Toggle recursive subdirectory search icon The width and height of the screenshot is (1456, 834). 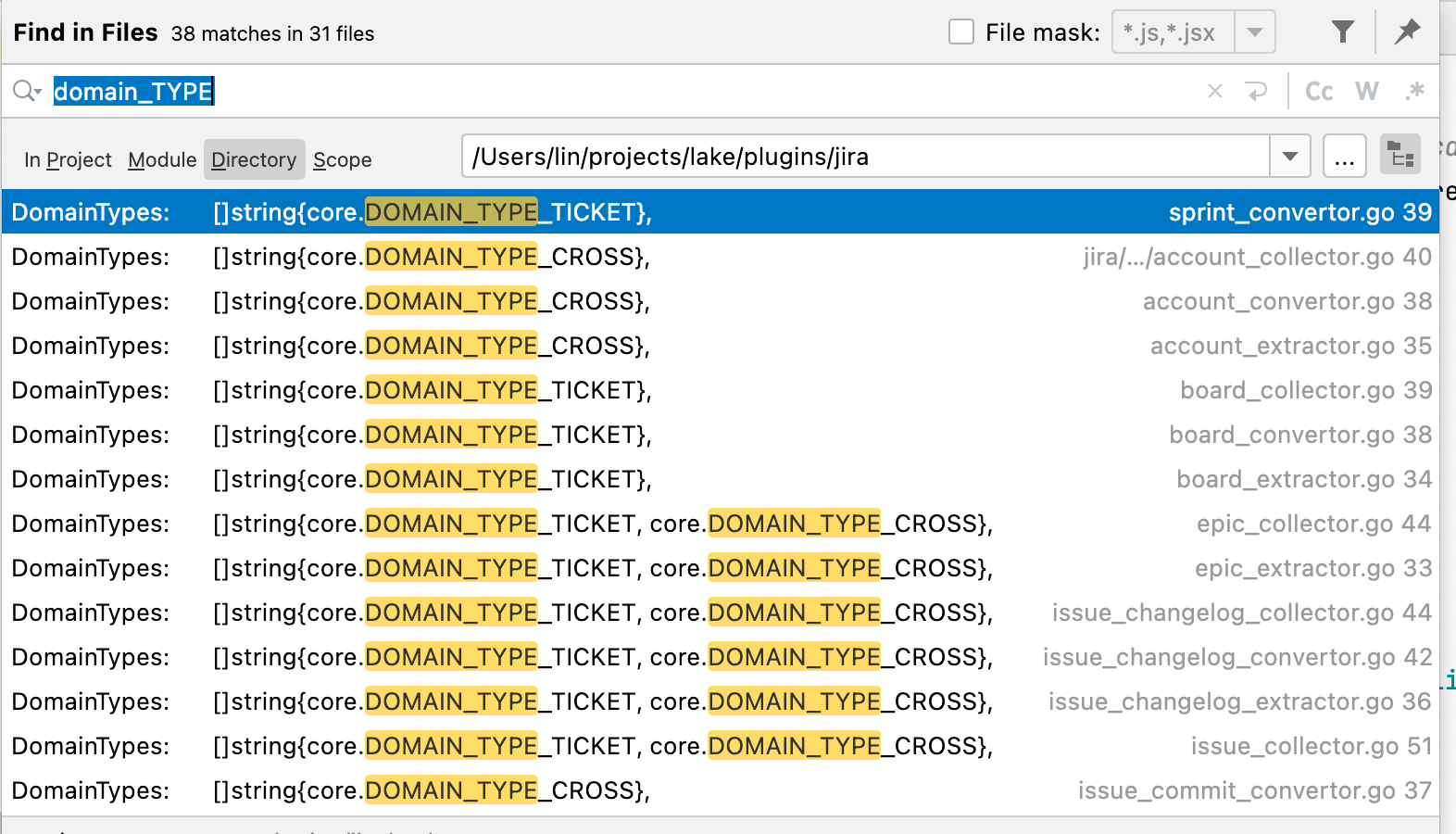coord(1400,155)
